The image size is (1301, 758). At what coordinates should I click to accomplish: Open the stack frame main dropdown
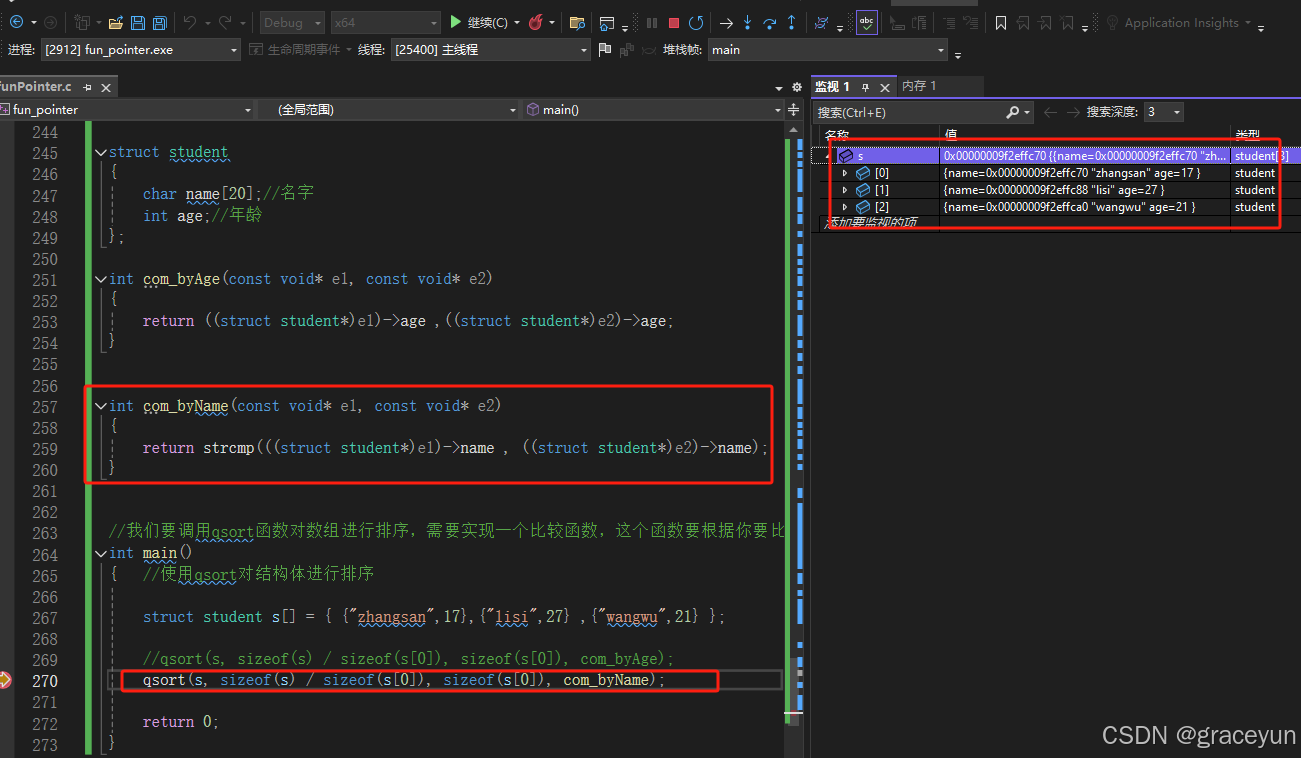click(x=828, y=49)
